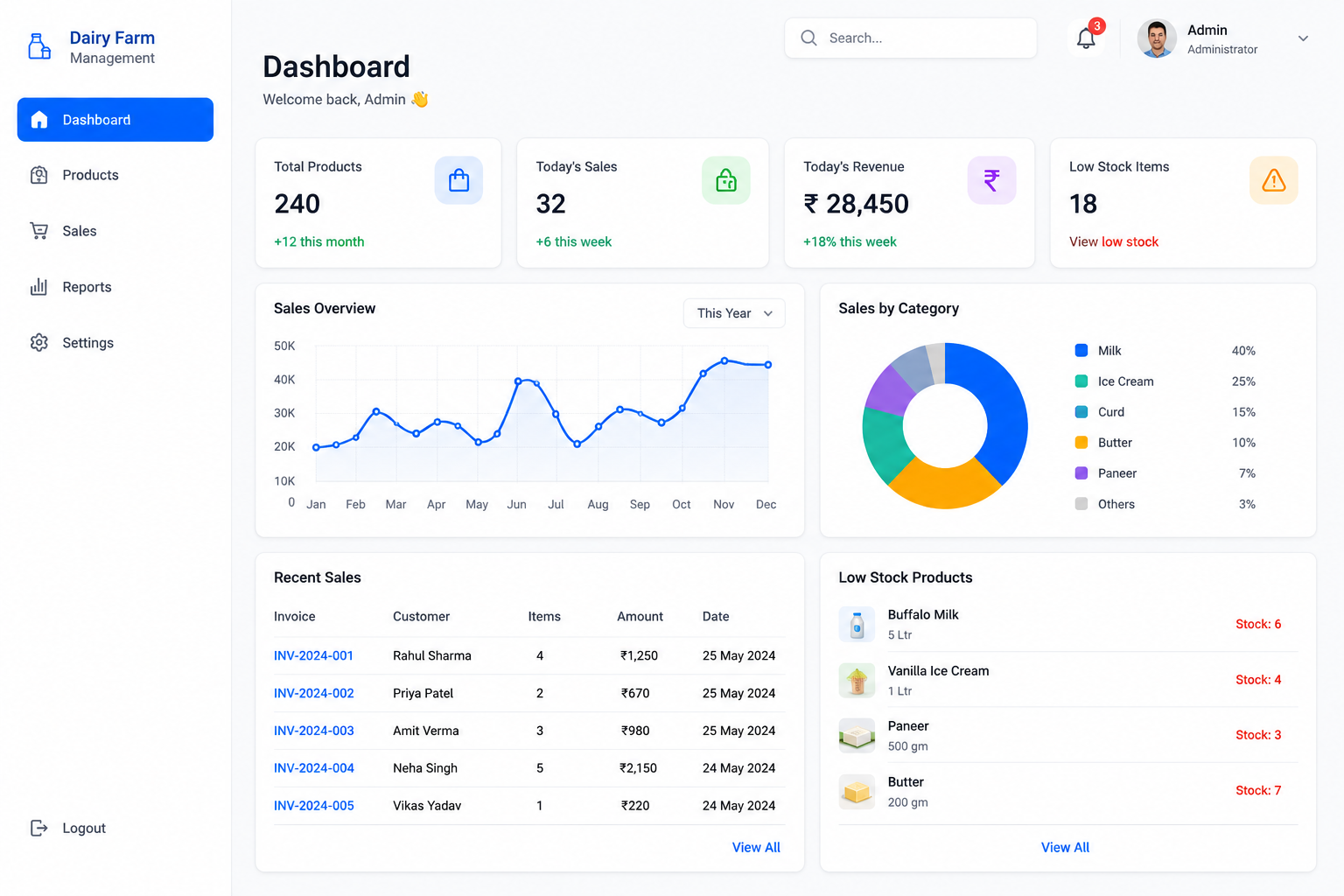Open invoice INV-2024-001
Viewport: 1344px width, 896px height.
click(313, 655)
